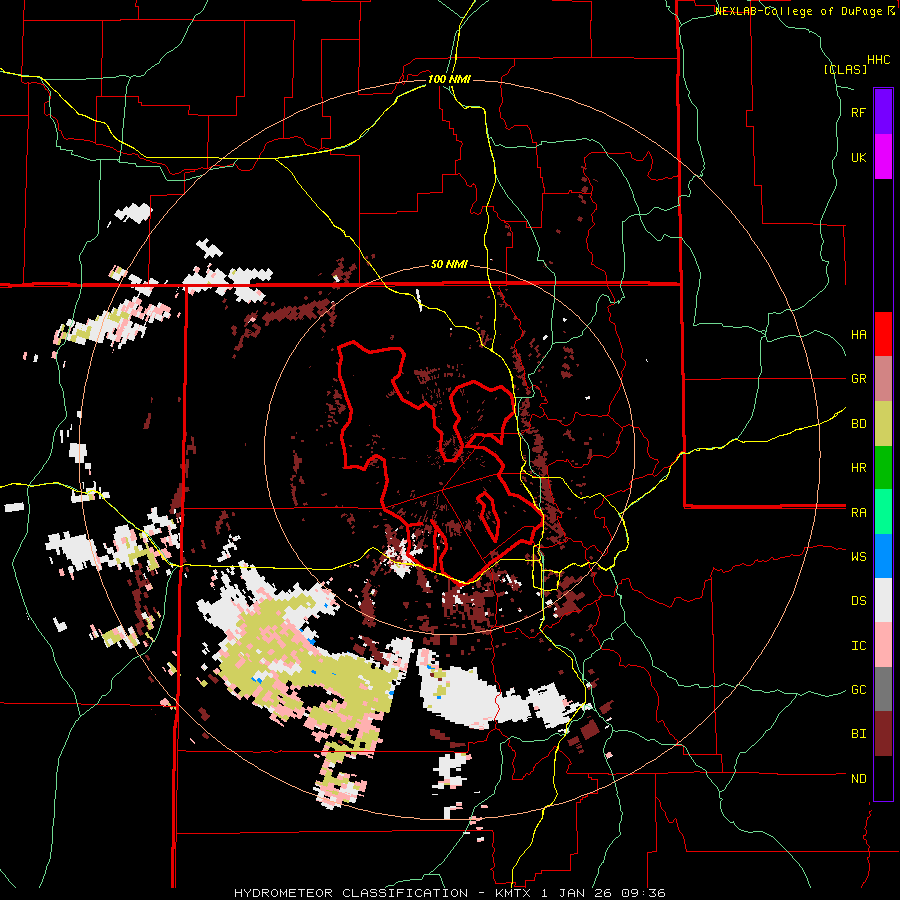Pick the RA light green legend swatch
Viewport: 900px width, 900px height.
click(x=883, y=512)
